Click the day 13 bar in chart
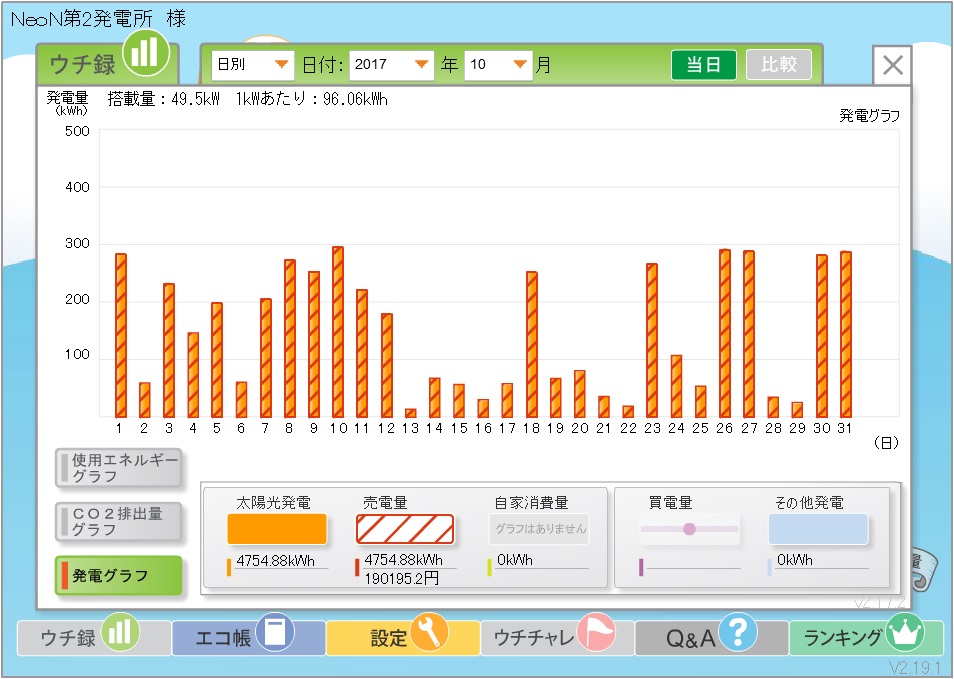Image resolution: width=954 pixels, height=679 pixels. click(x=411, y=413)
